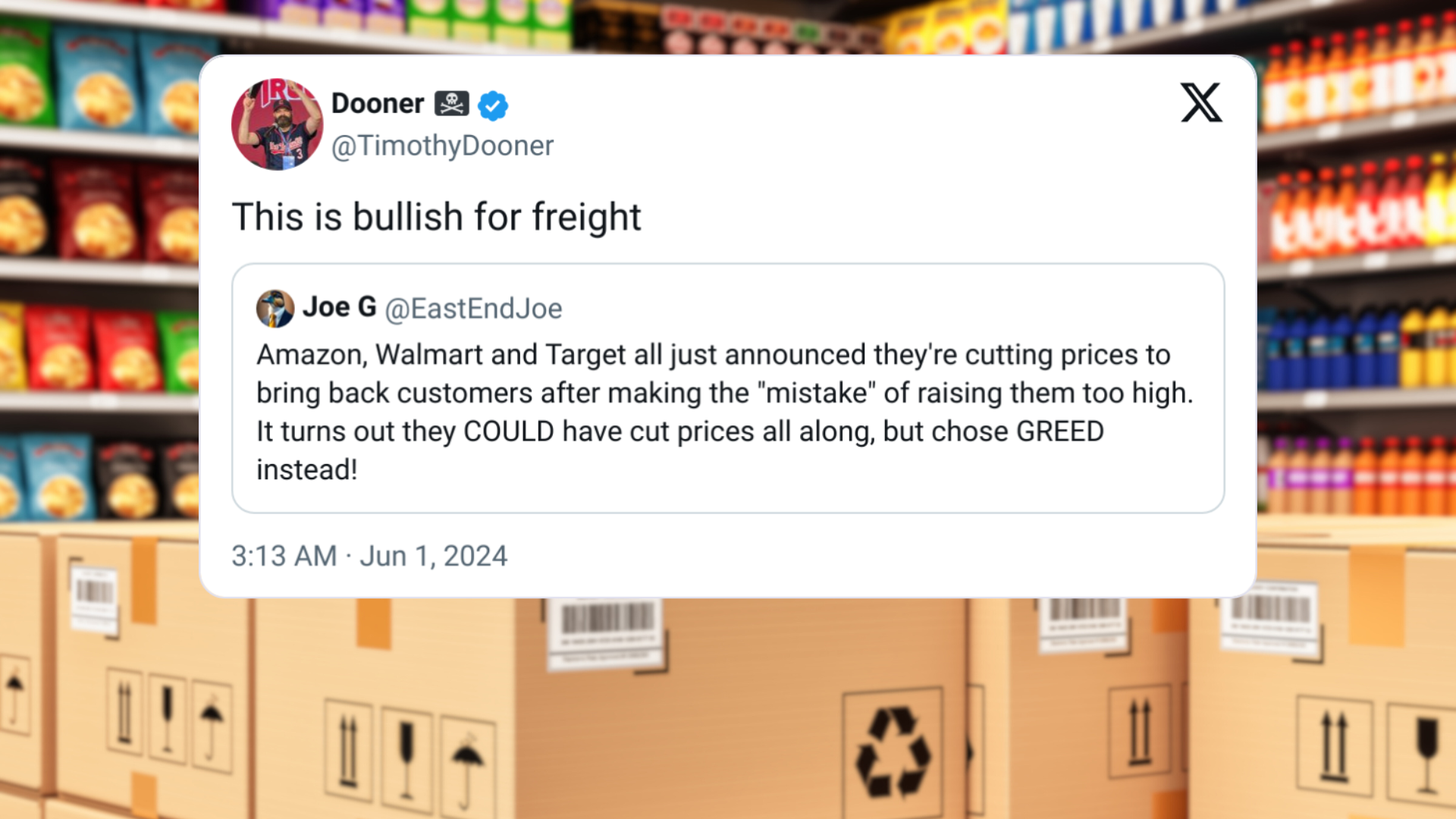The image size is (1456, 819).
Task: Open Joe G's small profile avatar
Action: tap(275, 309)
